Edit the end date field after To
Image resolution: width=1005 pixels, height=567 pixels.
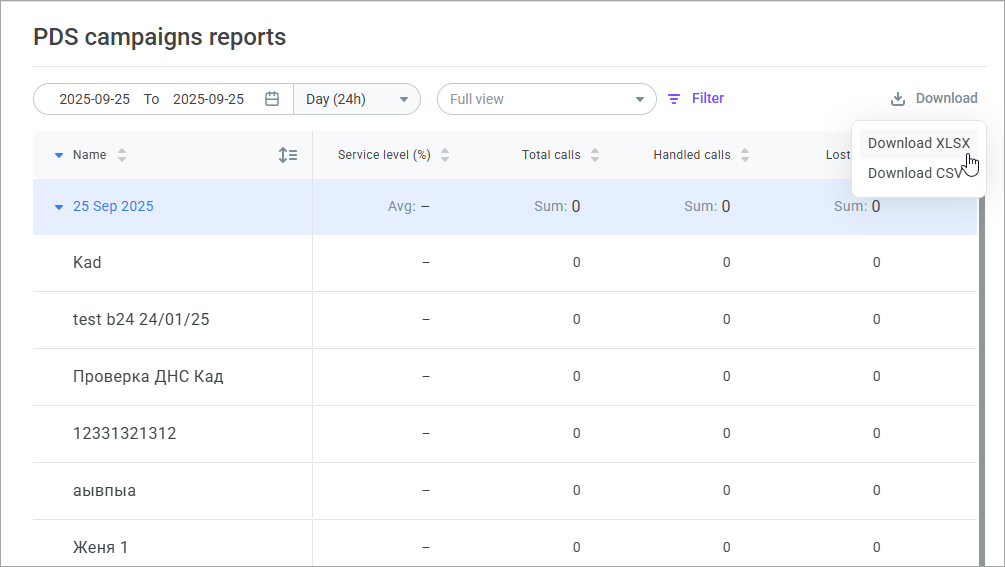point(208,99)
